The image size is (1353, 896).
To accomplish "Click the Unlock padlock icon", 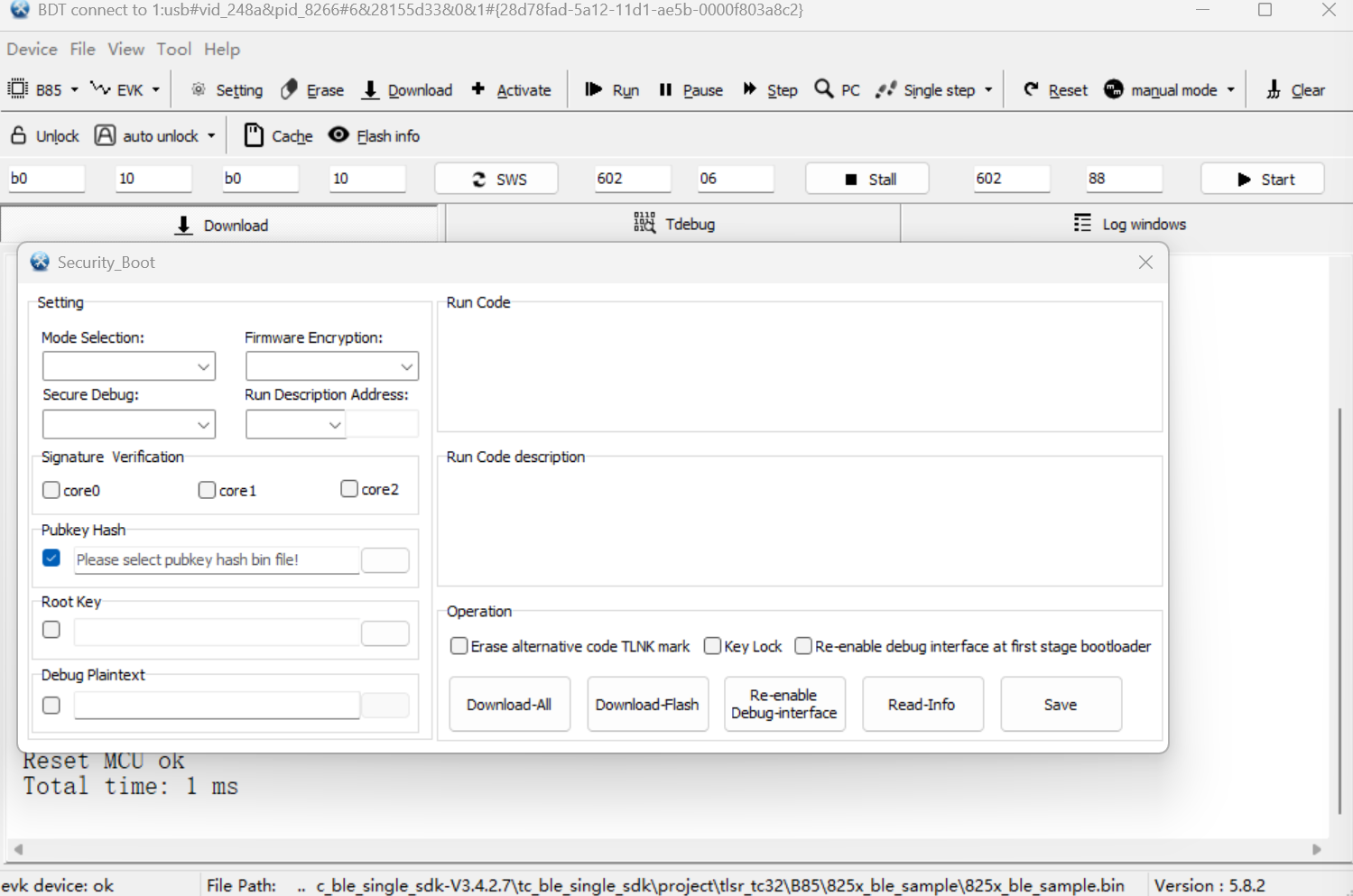I will pyautogui.click(x=18, y=135).
